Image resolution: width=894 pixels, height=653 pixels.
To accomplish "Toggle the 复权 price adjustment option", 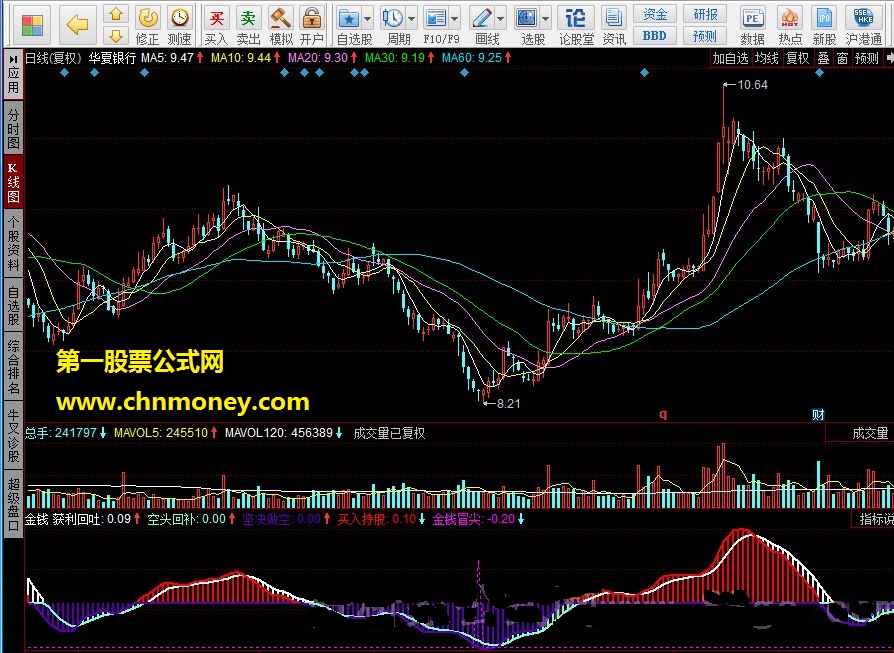I will pos(798,58).
